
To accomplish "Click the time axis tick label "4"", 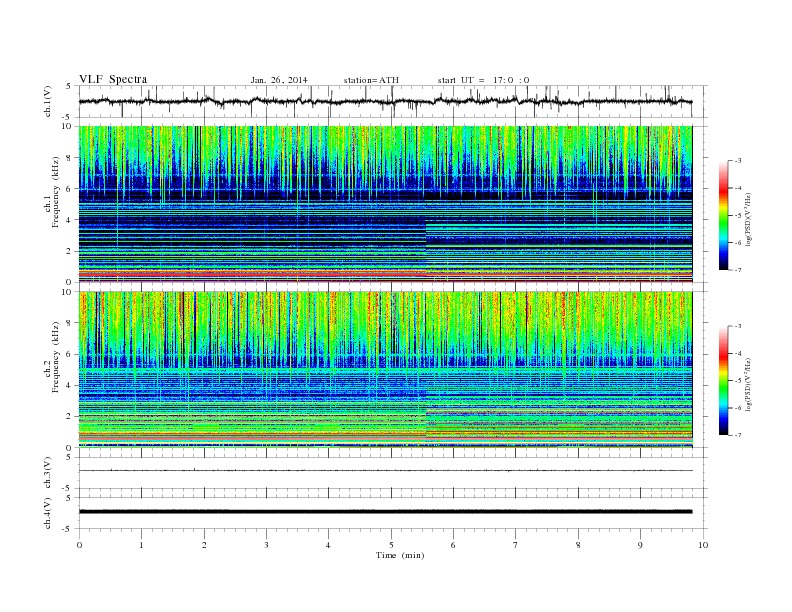I will pyautogui.click(x=328, y=545).
